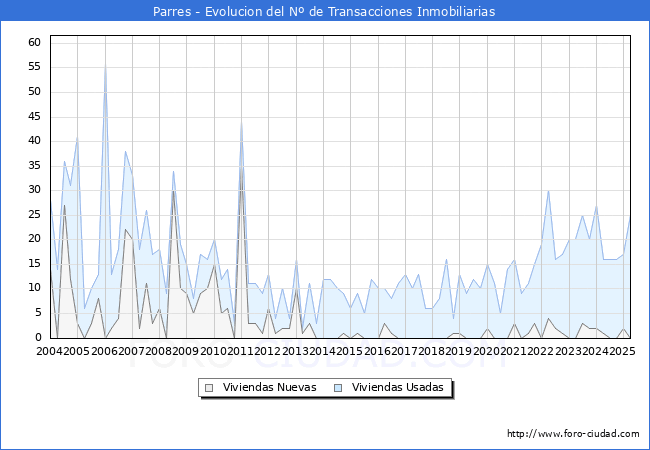Click the x-axis year label 2007
Viewport: 650px width, 450px height.
(x=131, y=351)
